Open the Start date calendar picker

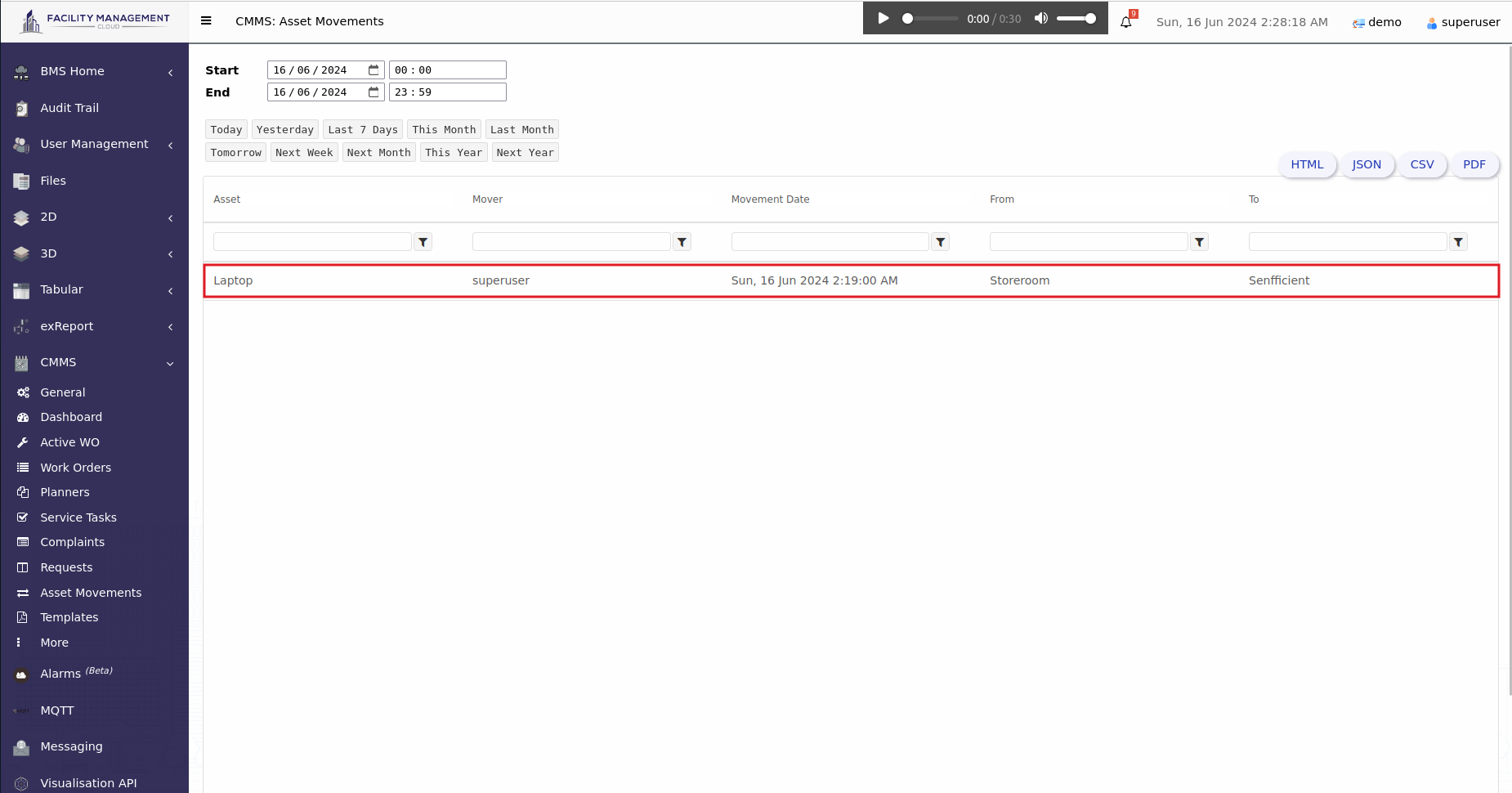(x=374, y=70)
